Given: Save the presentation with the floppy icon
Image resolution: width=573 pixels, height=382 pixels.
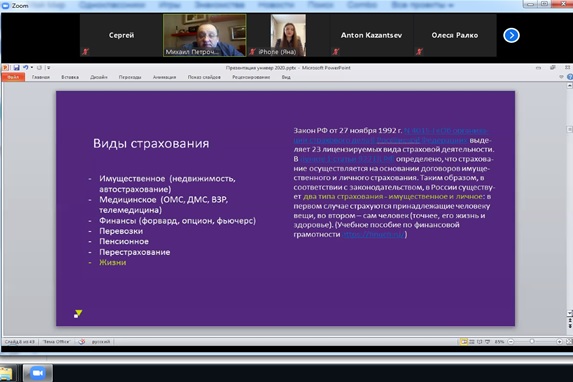Looking at the screenshot, I should pos(16,68).
